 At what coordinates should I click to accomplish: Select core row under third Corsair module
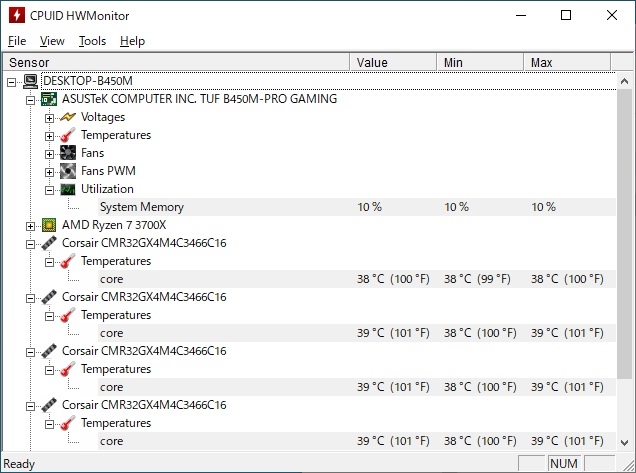point(357,387)
